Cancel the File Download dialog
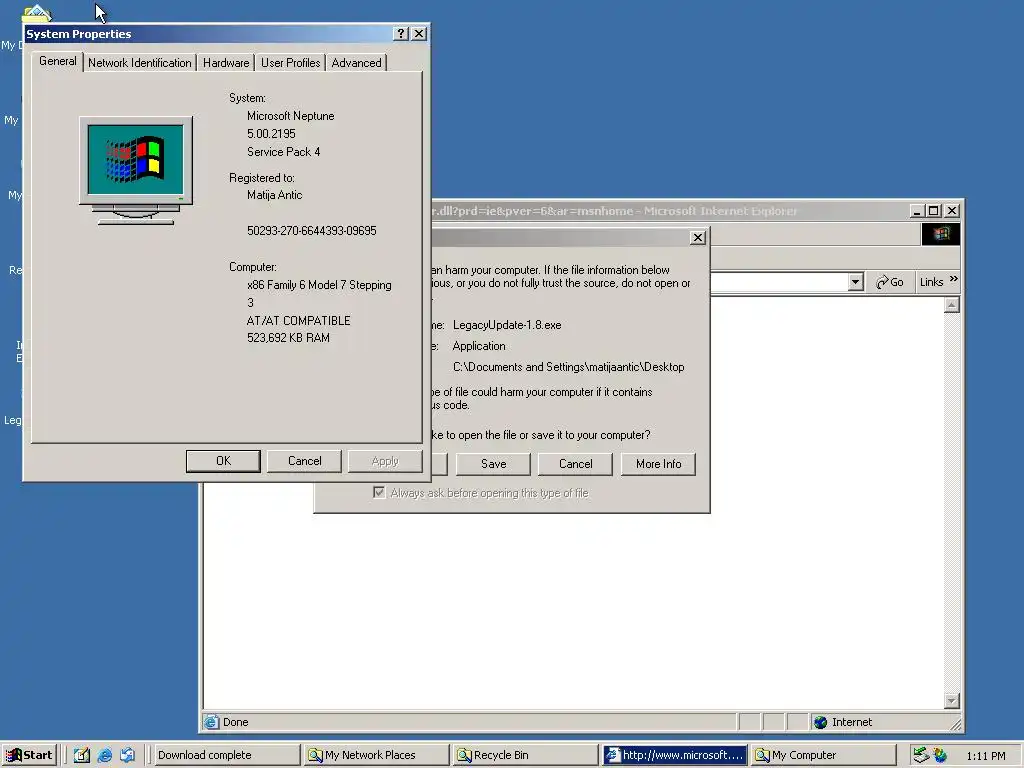Image resolution: width=1024 pixels, height=768 pixels. tap(575, 464)
